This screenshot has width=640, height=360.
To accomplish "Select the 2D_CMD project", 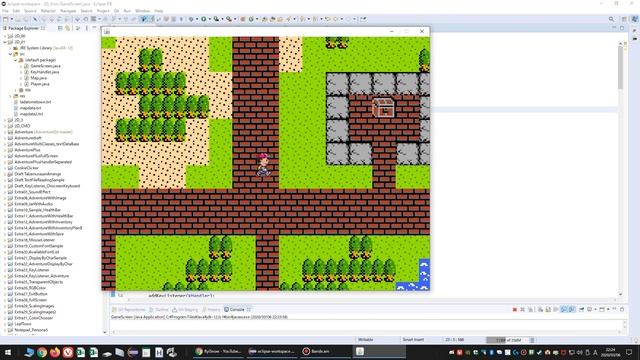I will coord(22,126).
